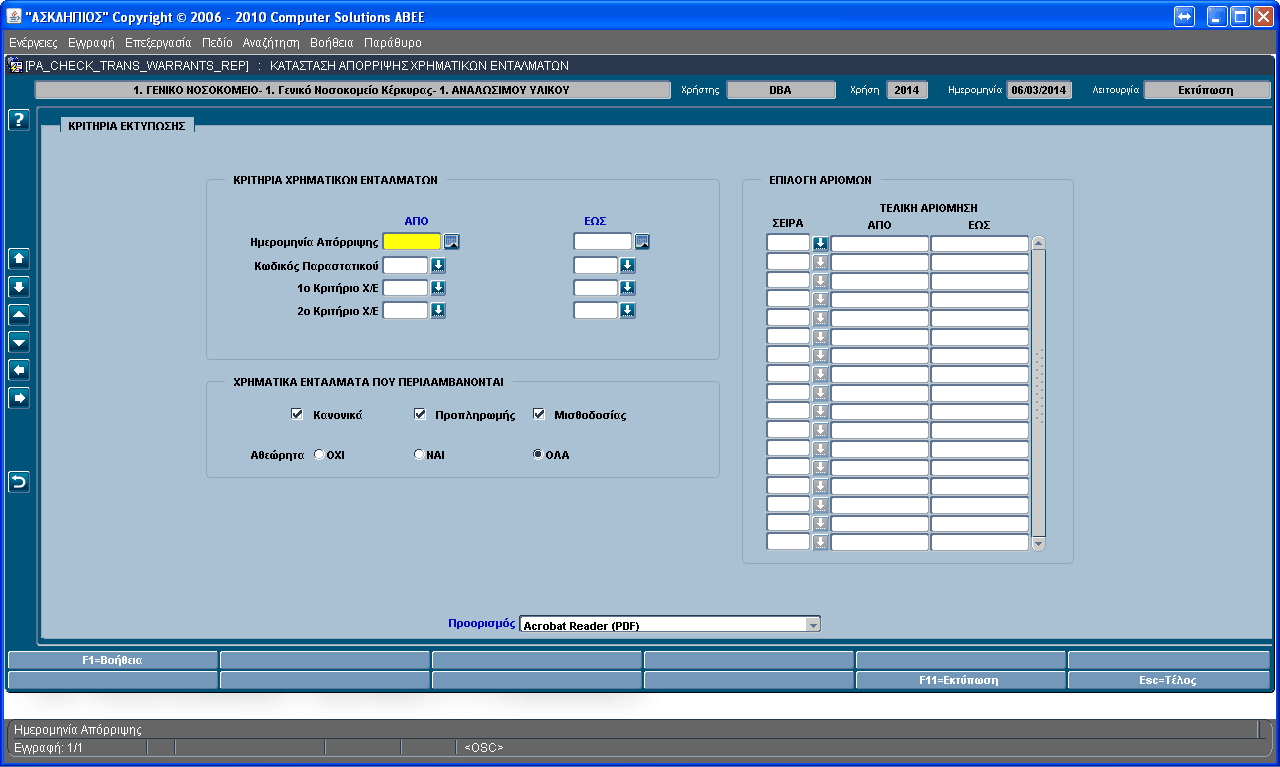Click the F11=Εκτύπωση button

click(960, 680)
